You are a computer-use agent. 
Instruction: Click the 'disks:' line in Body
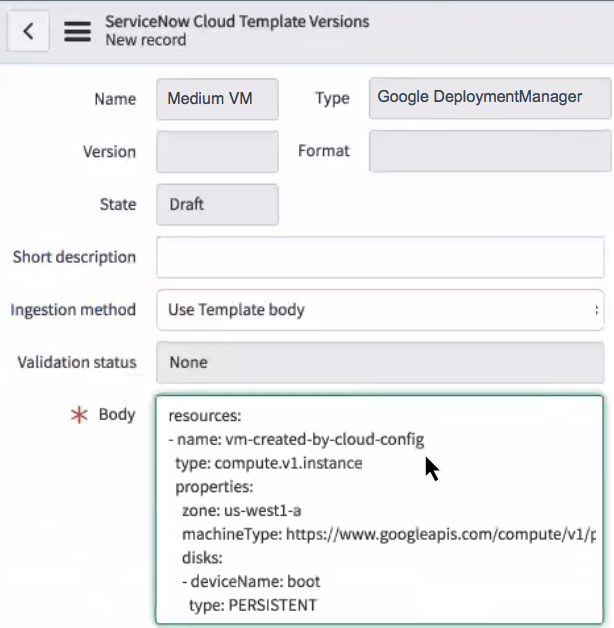point(202,558)
